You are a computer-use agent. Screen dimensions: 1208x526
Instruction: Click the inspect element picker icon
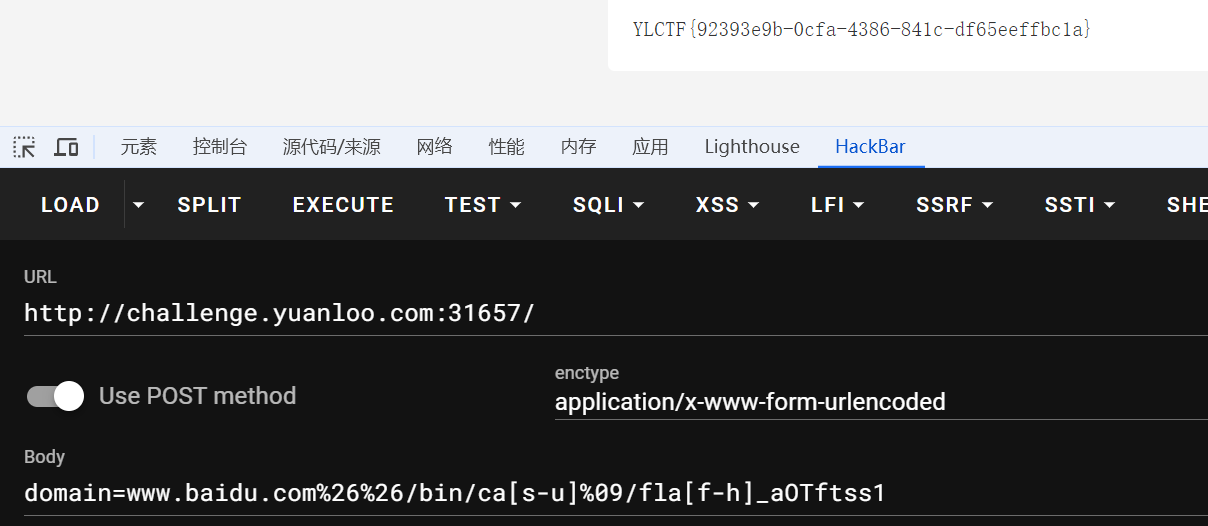coord(24,147)
